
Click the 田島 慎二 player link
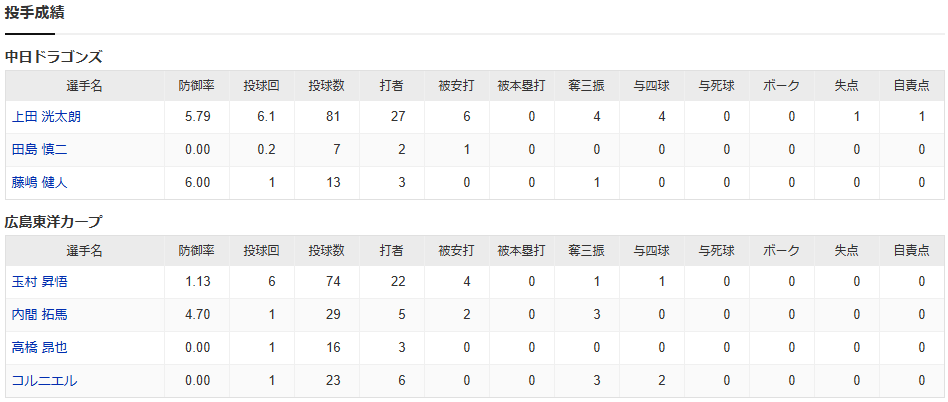coord(39,150)
